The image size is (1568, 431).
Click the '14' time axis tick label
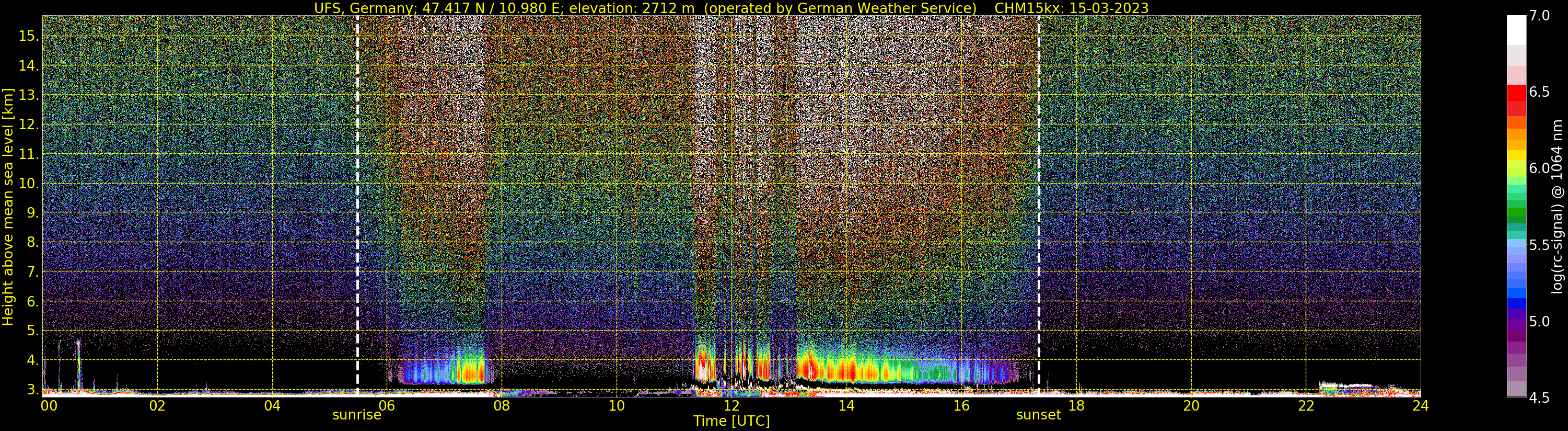point(846,405)
